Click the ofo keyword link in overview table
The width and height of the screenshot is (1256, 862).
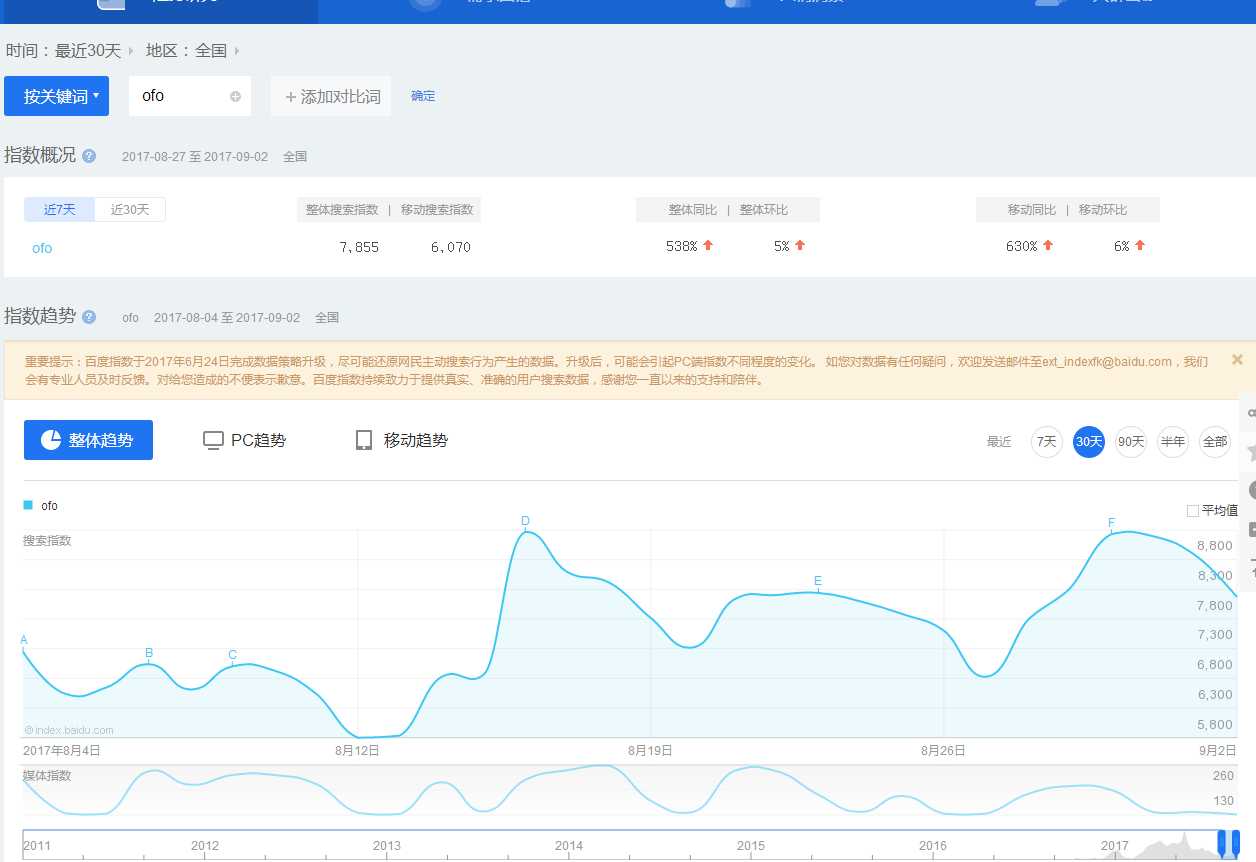pos(42,248)
